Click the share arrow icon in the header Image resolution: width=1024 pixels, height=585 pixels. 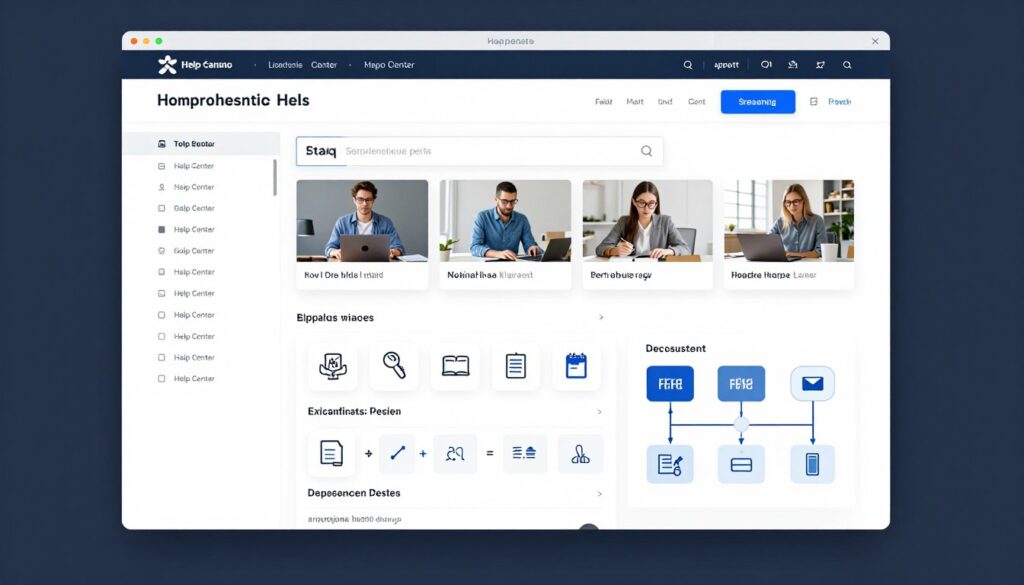[x=820, y=65]
